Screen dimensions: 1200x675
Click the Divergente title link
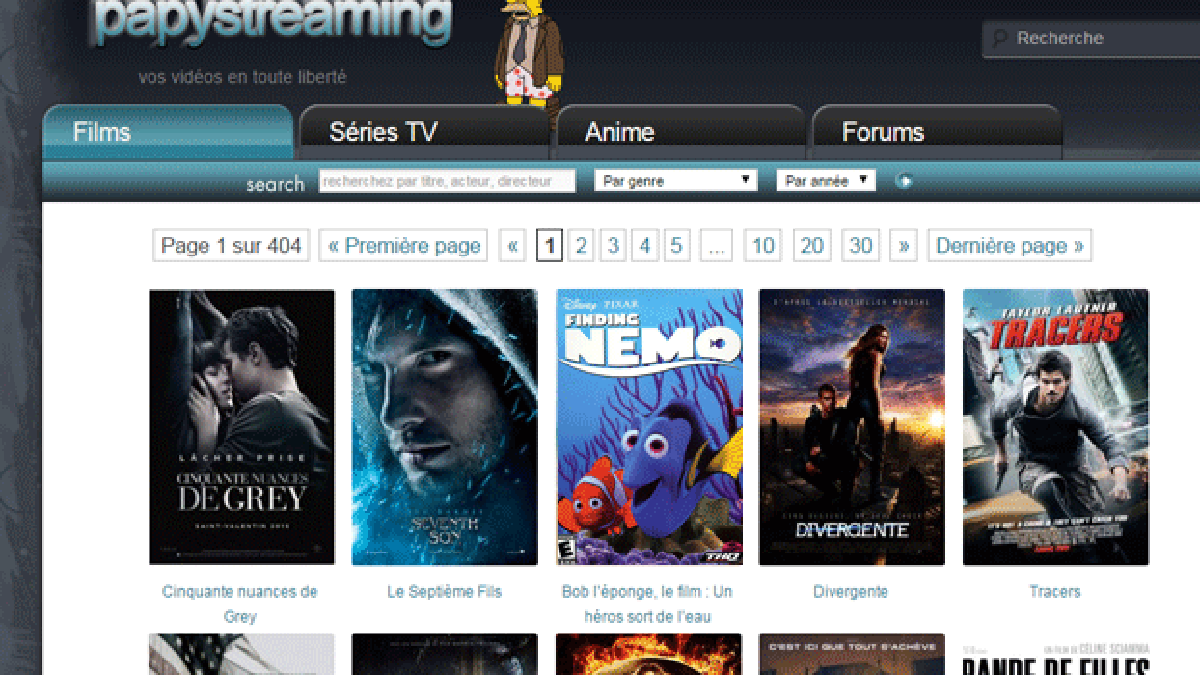point(851,592)
